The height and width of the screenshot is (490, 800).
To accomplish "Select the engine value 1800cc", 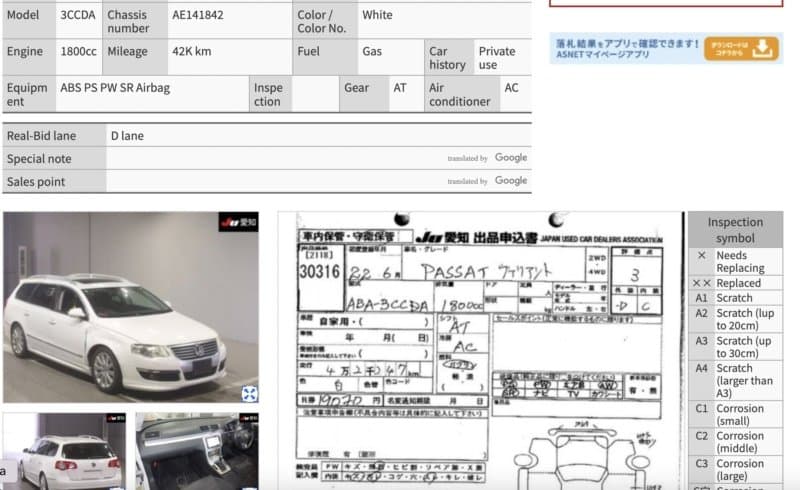I will 78,51.
